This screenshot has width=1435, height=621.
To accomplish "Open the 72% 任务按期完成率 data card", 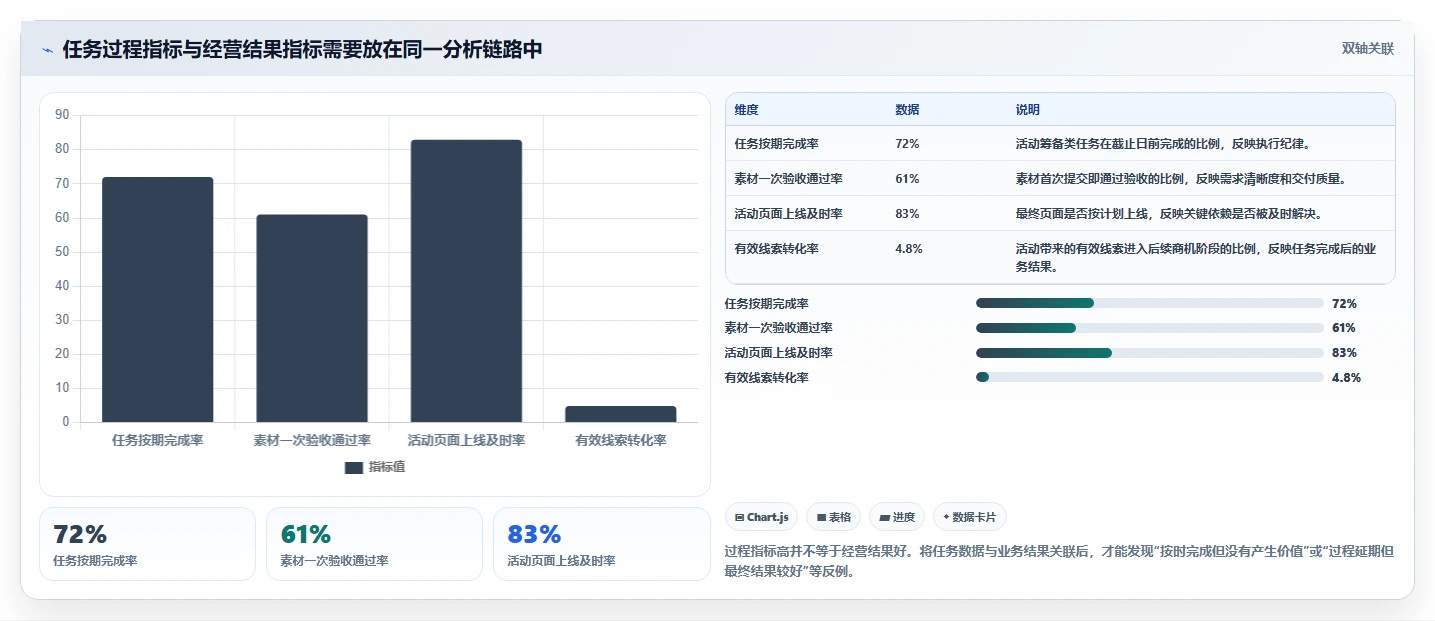I will 148,544.
